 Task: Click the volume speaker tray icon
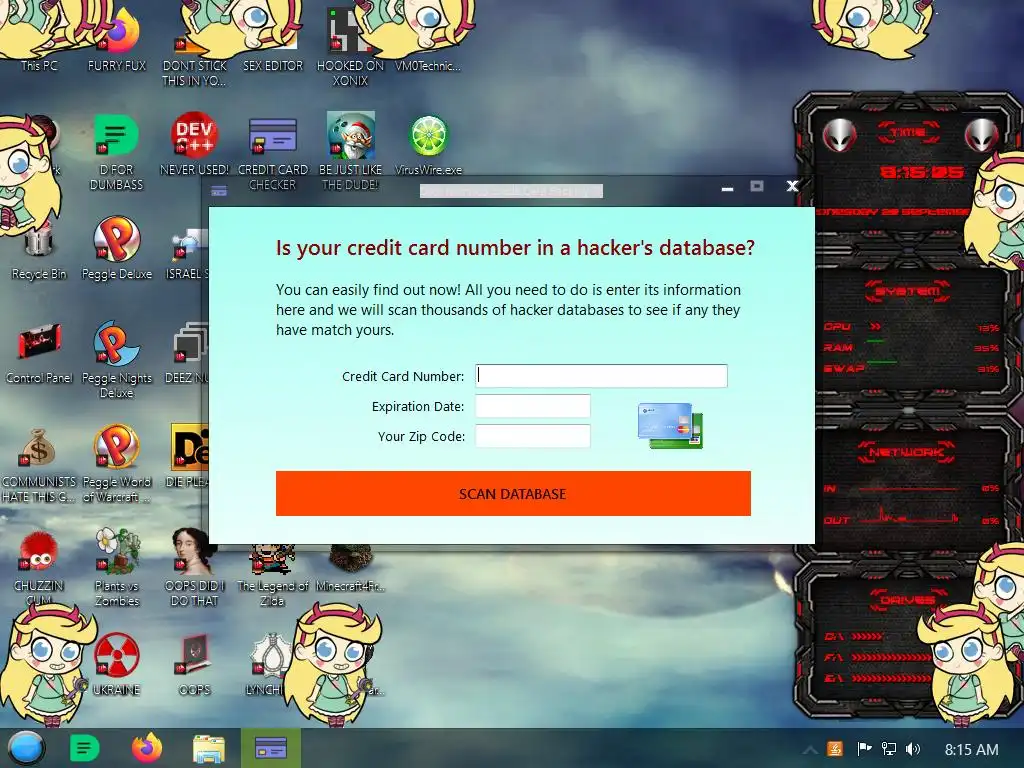click(x=913, y=749)
